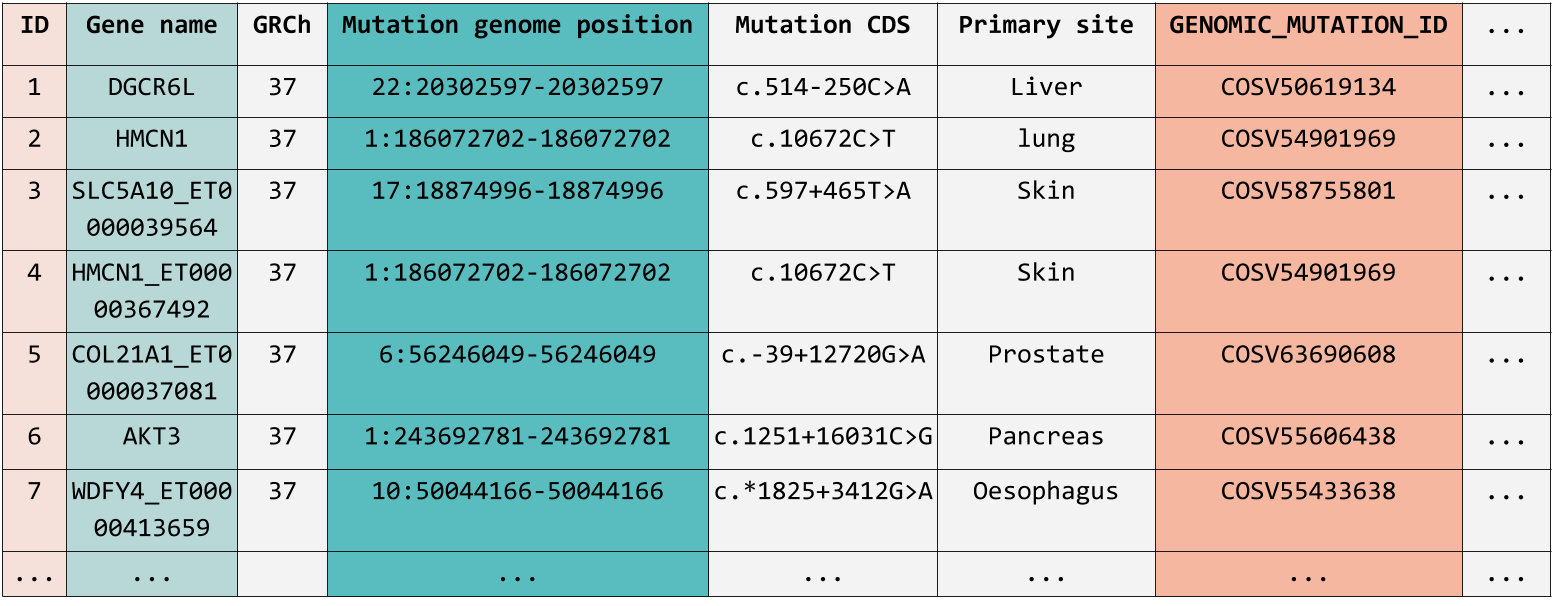The width and height of the screenshot is (1557, 606).
Task: Click the Liver primary site cell
Action: point(1046,88)
